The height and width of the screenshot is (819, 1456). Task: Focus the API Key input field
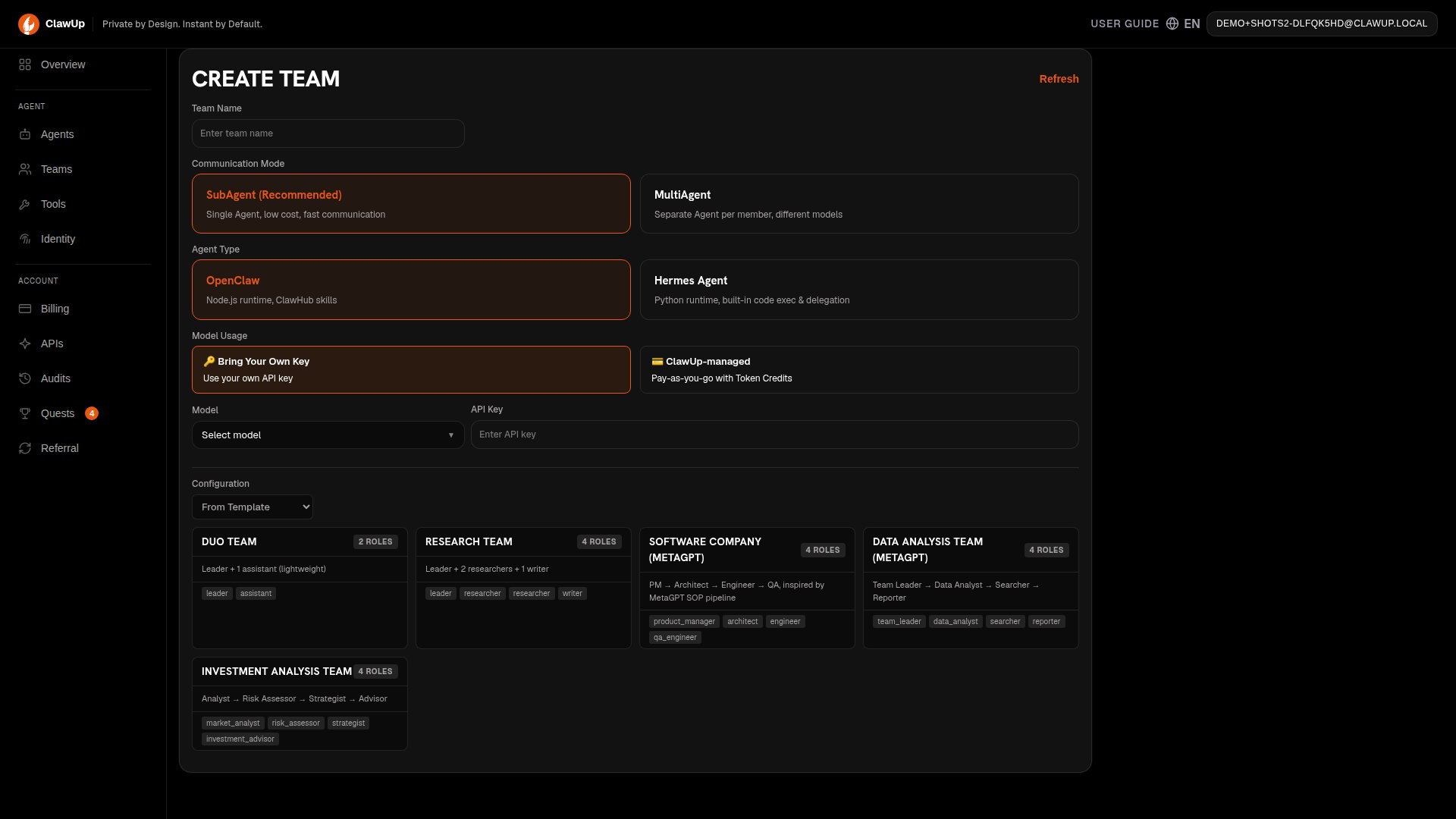[x=774, y=435]
